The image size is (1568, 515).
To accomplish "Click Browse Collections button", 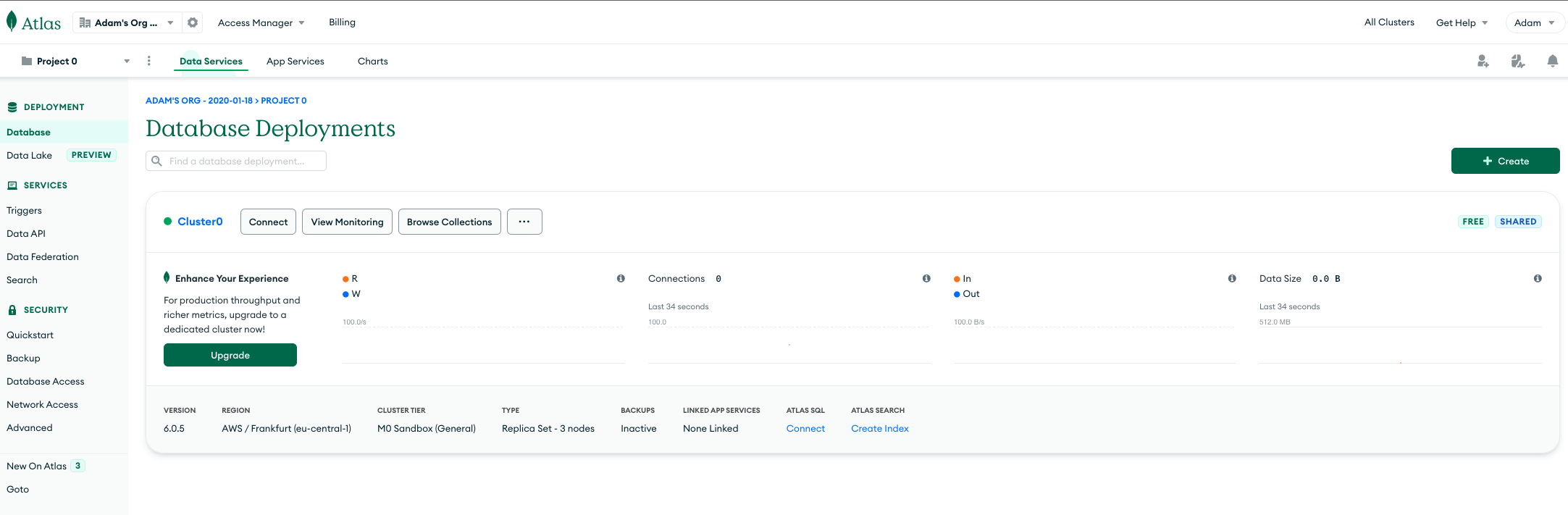I will (x=449, y=222).
